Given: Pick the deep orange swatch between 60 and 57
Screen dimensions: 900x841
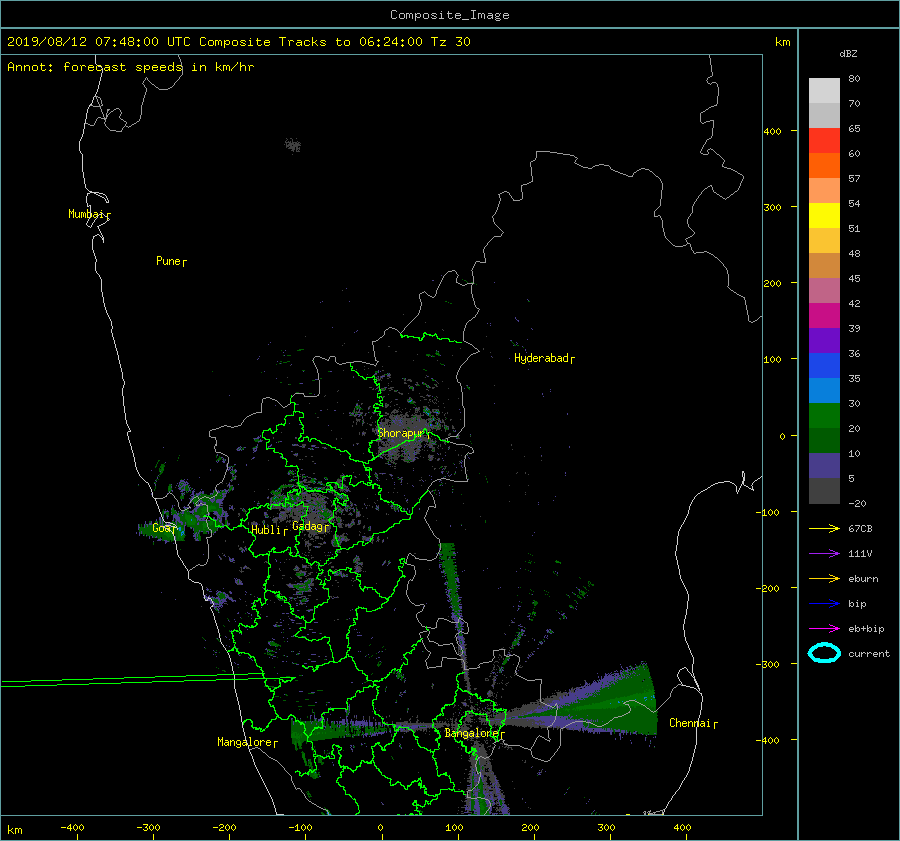Looking at the screenshot, I should (x=824, y=166).
